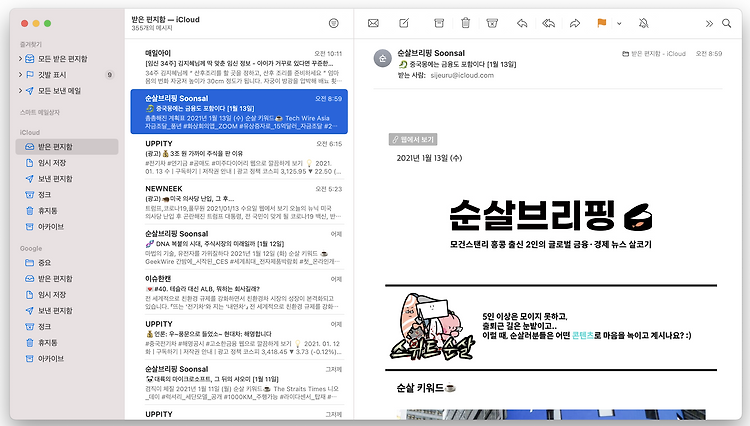Click sender name 순살브리핑 Soonsal header
The image size is (750, 426).
431,53
